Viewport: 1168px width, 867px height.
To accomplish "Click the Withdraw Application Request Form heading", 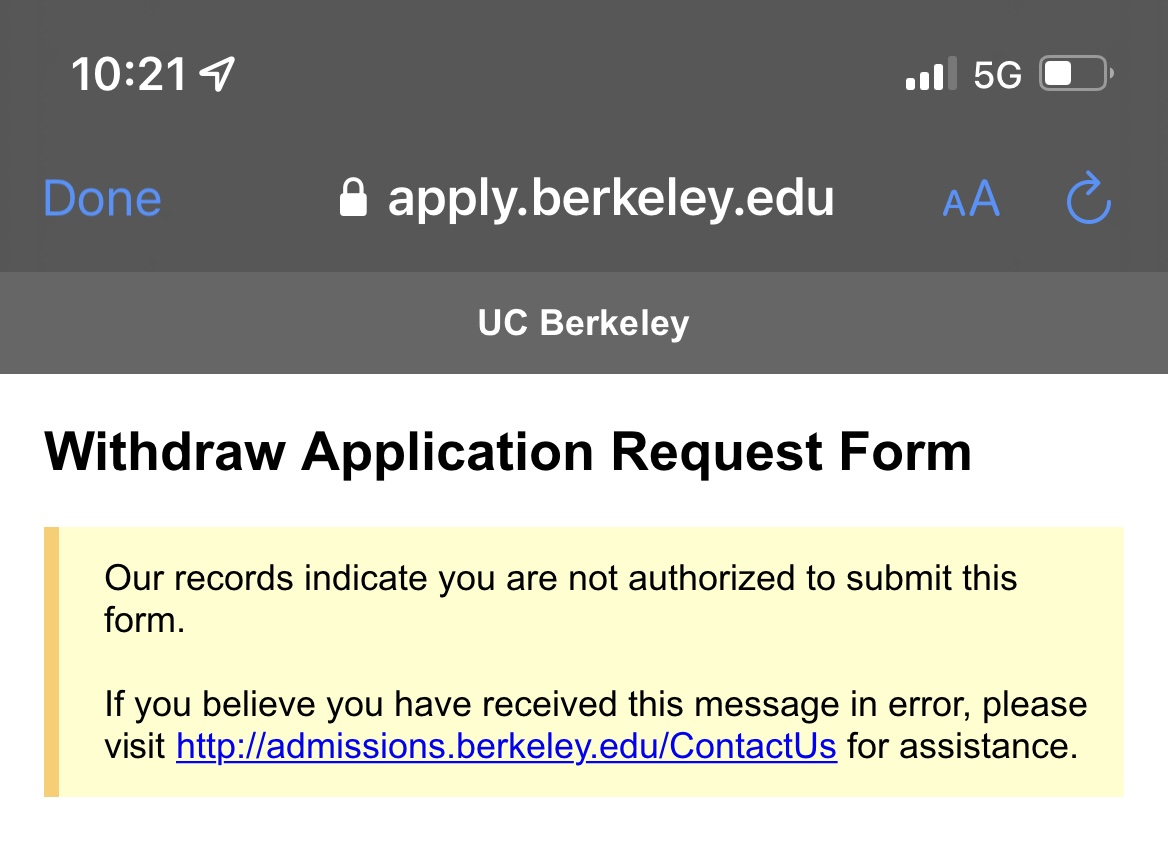I will pyautogui.click(x=508, y=451).
